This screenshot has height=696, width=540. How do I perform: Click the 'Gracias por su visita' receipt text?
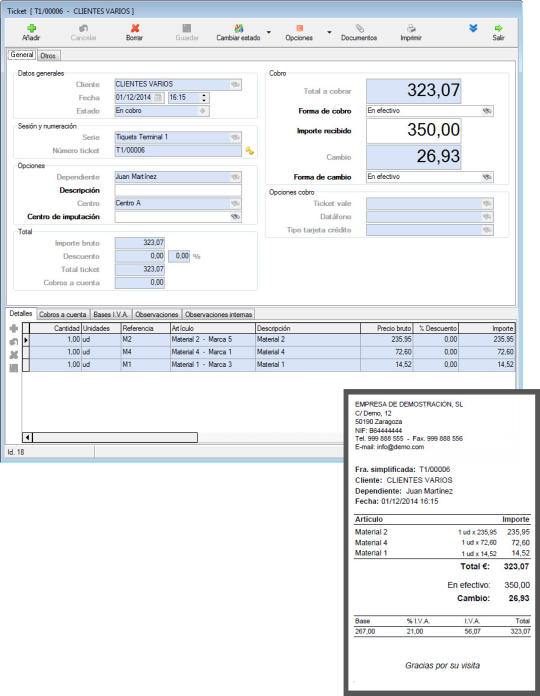point(442,665)
